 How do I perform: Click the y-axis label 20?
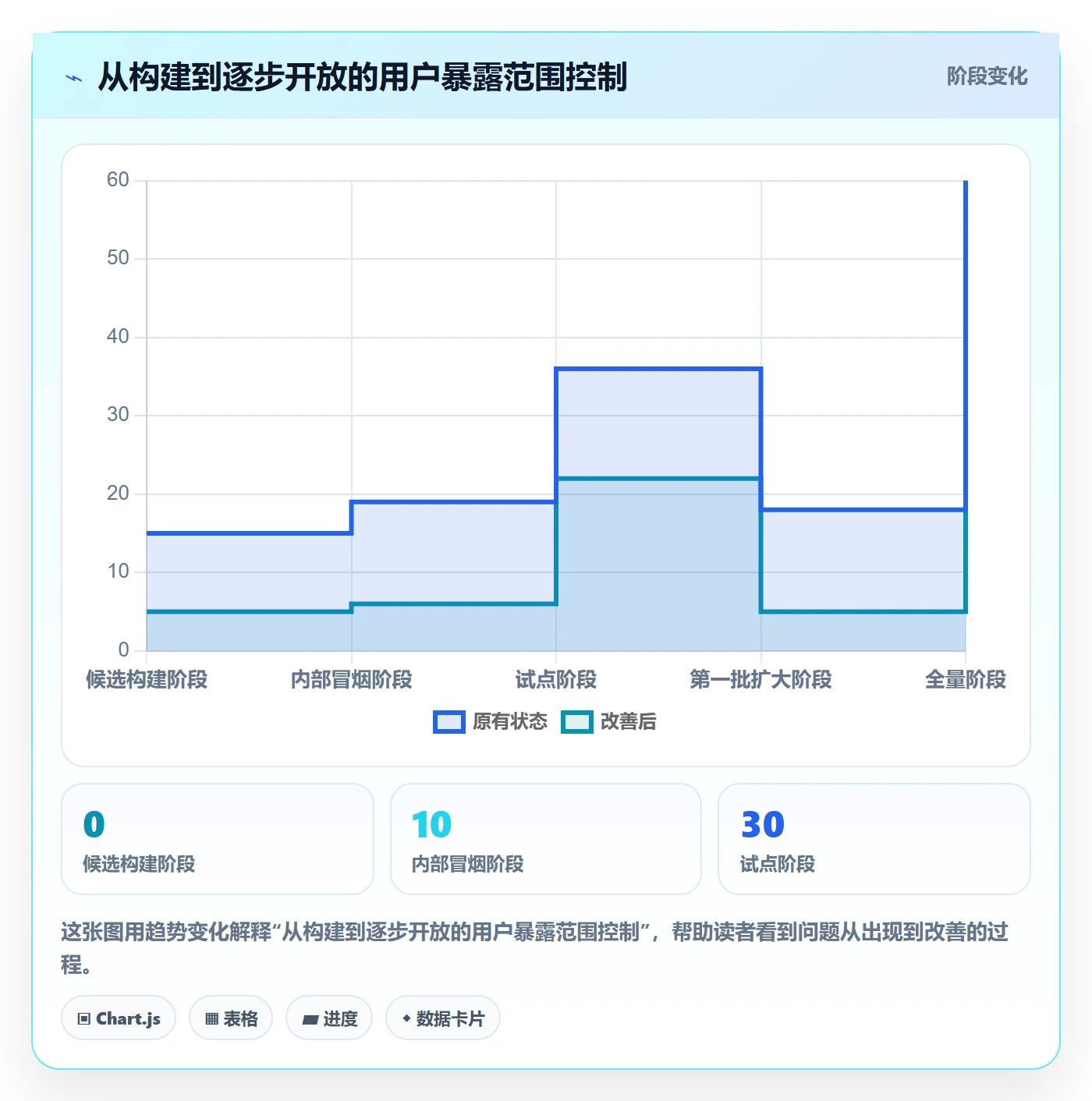pyautogui.click(x=118, y=494)
